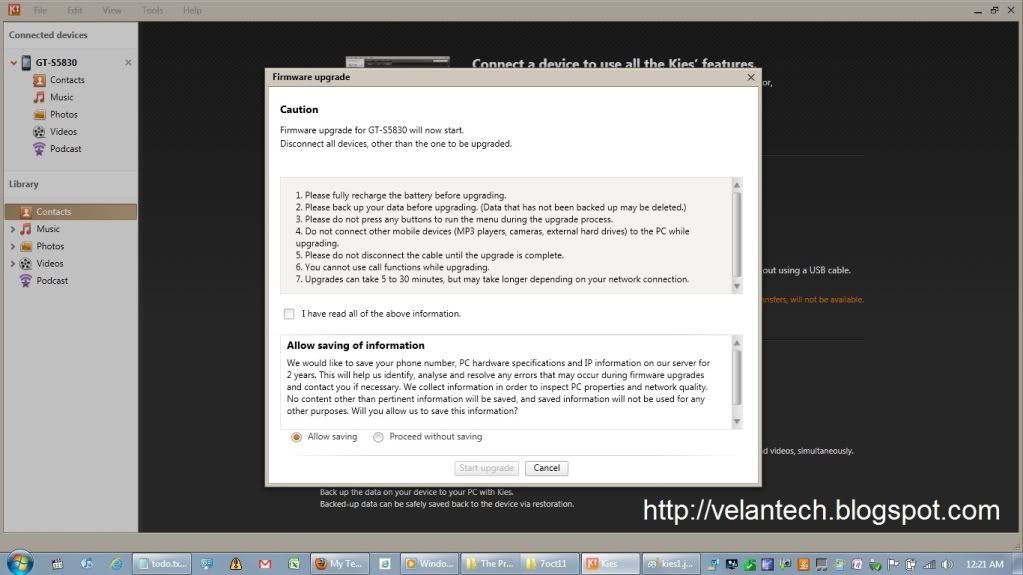This screenshot has width=1023, height=575.
Task: Switch to the Kies taskbar button
Action: click(x=610, y=564)
